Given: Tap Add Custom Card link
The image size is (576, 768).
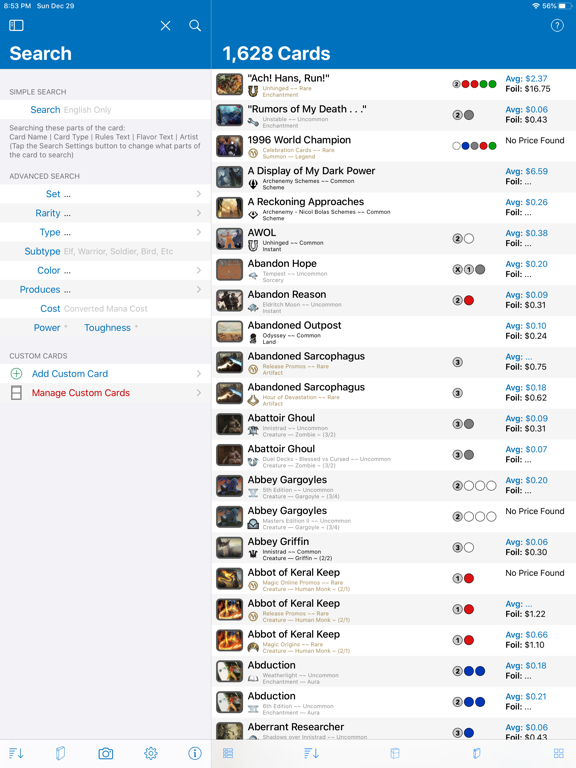Looking at the screenshot, I should click(70, 374).
